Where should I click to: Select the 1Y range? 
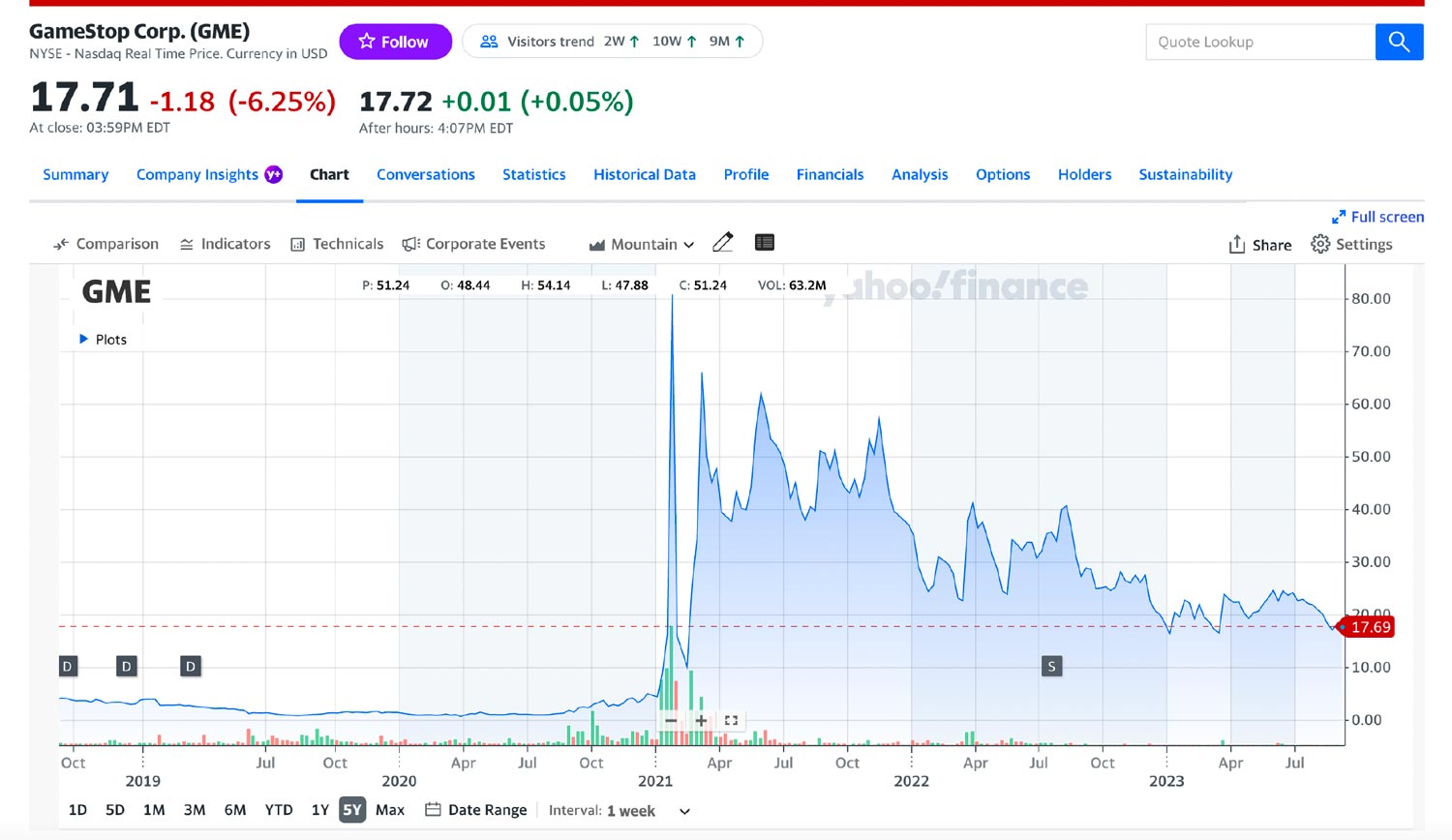coord(320,810)
